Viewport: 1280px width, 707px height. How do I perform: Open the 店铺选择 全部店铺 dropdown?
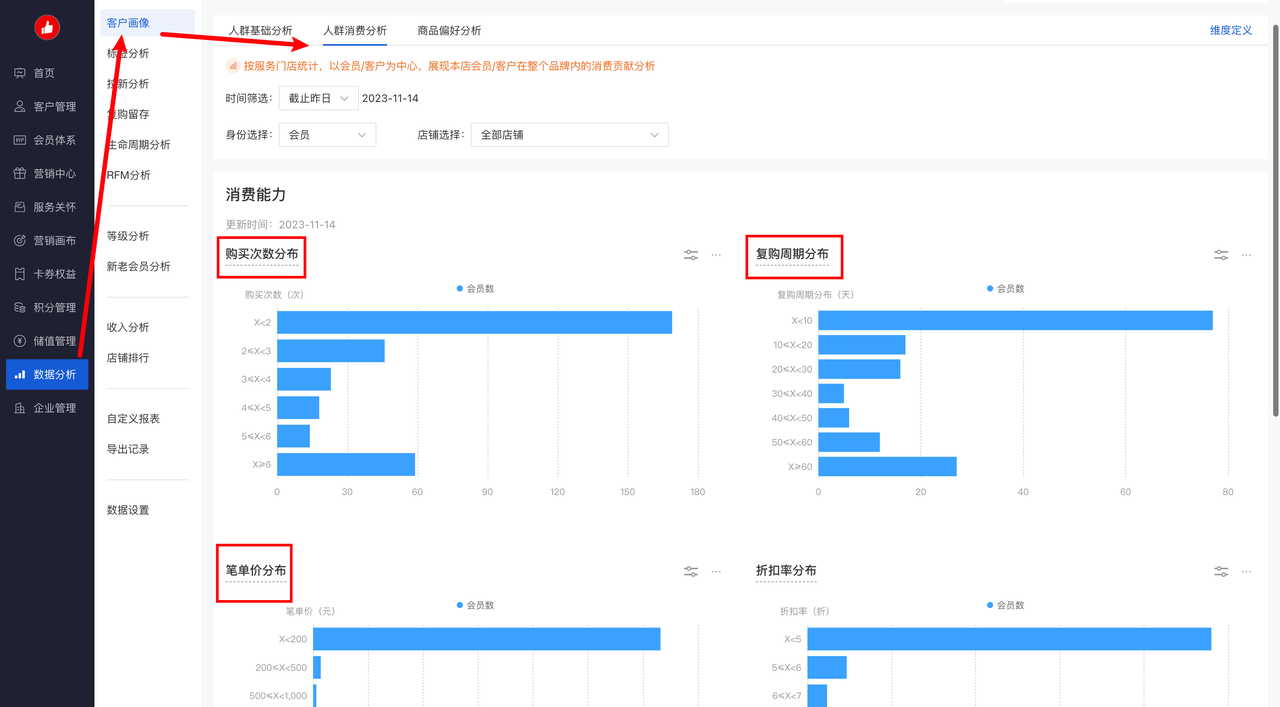[569, 134]
